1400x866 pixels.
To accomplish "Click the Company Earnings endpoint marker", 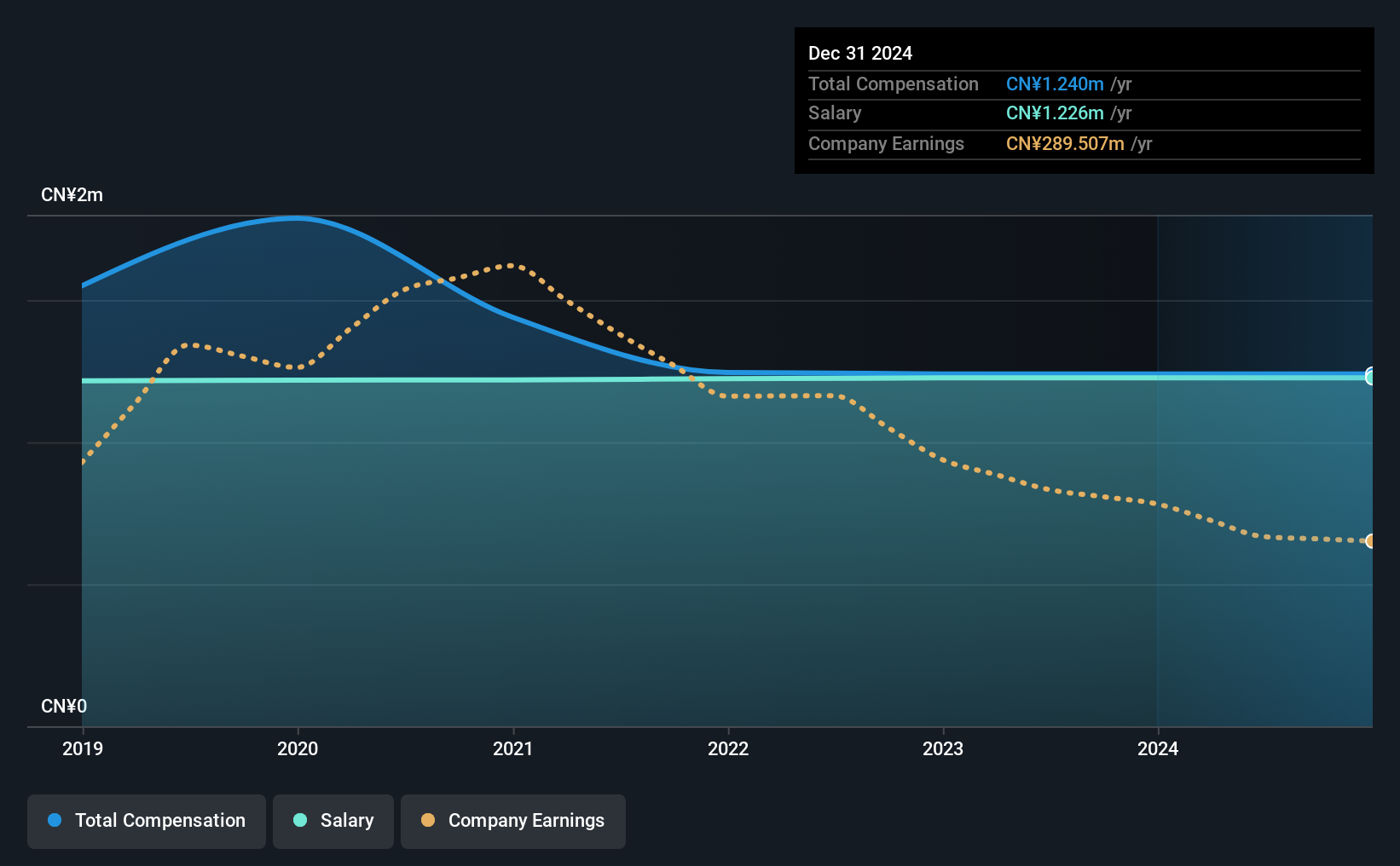I will click(x=1370, y=541).
